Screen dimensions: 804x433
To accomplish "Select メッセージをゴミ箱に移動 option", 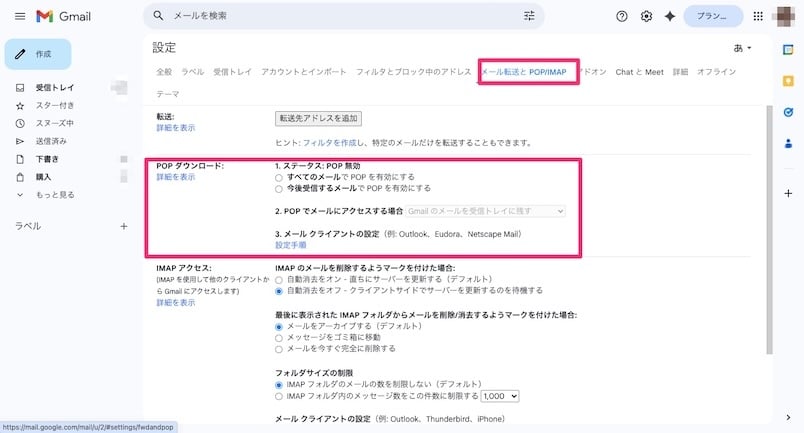I will coord(279,338).
